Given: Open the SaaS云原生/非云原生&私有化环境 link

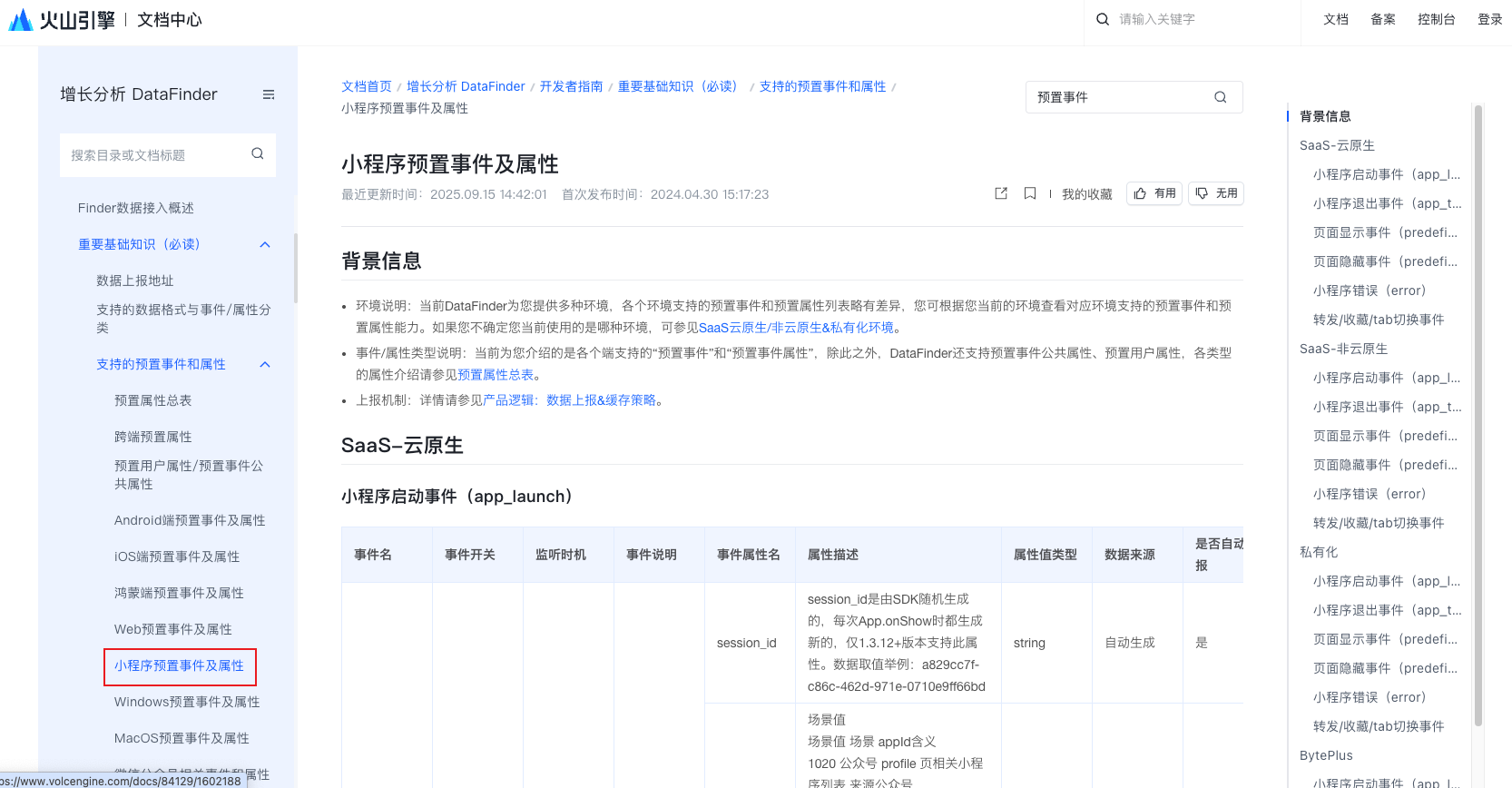Looking at the screenshot, I should click(x=796, y=328).
